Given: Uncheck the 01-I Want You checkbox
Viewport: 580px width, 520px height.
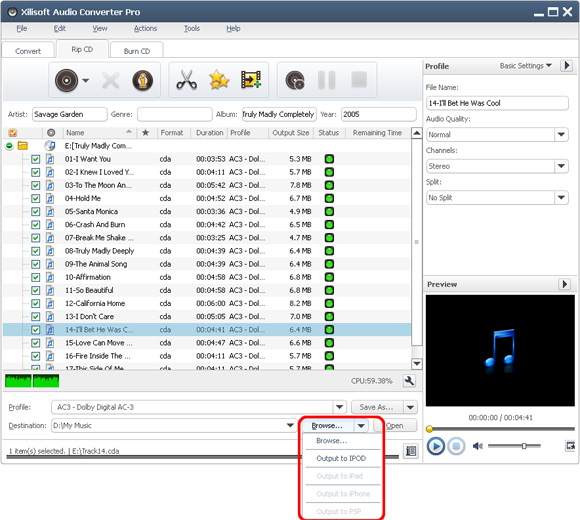Looking at the screenshot, I should click(x=36, y=159).
